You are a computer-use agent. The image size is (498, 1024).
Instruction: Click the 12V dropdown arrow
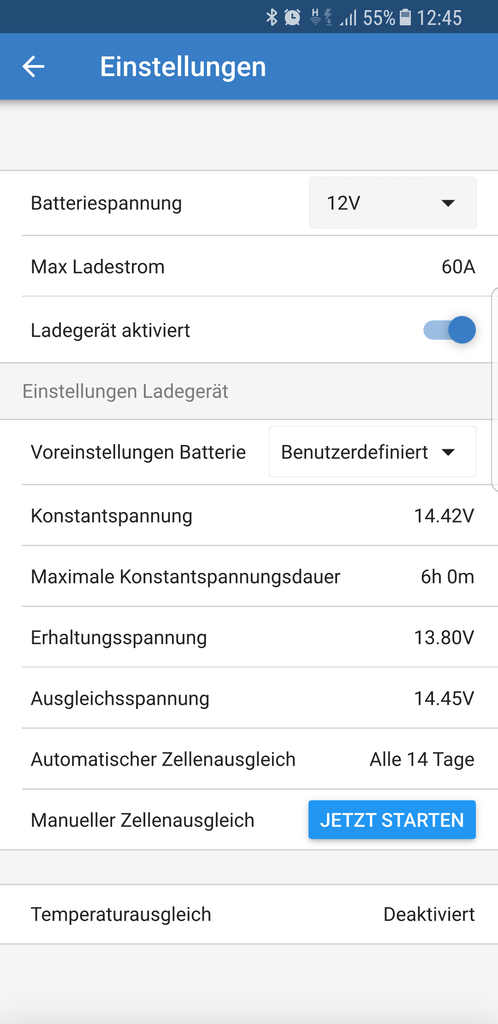pyautogui.click(x=447, y=204)
